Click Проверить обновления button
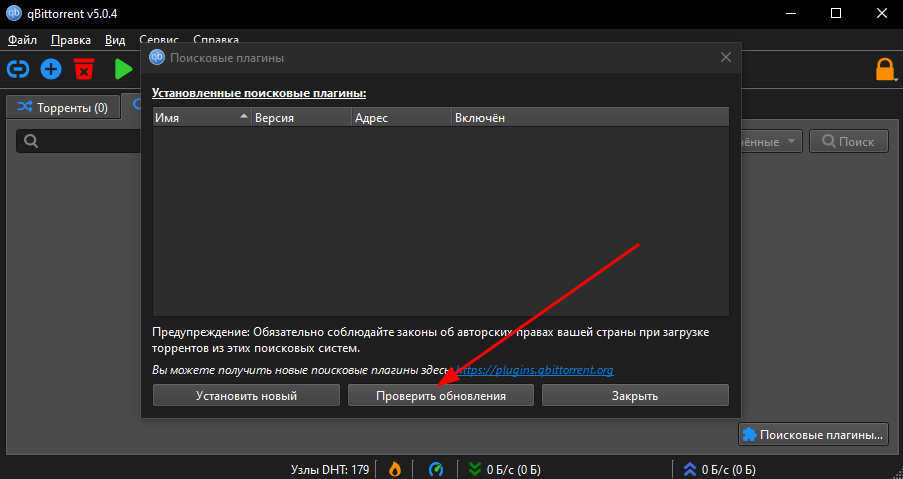 pos(441,396)
